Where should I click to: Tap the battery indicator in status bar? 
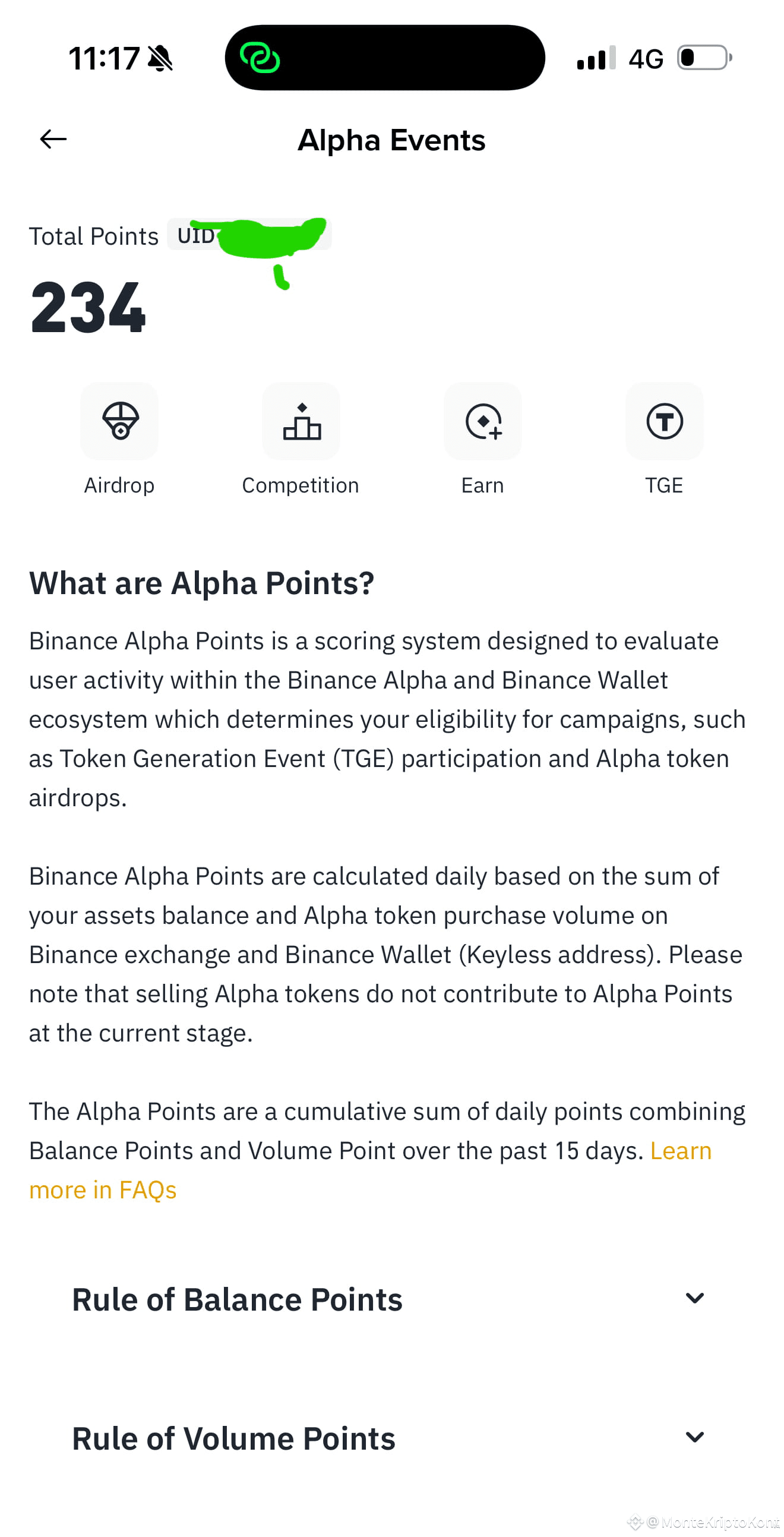pyautogui.click(x=705, y=58)
